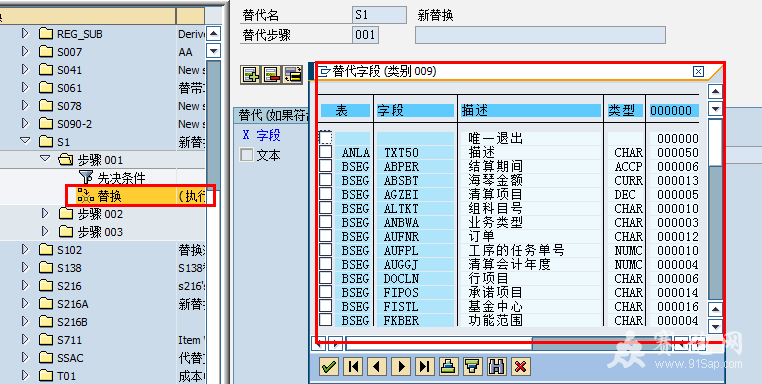This screenshot has height=384, width=762.
Task: Check the BSEG ABPER row checkbox
Action: [326, 166]
